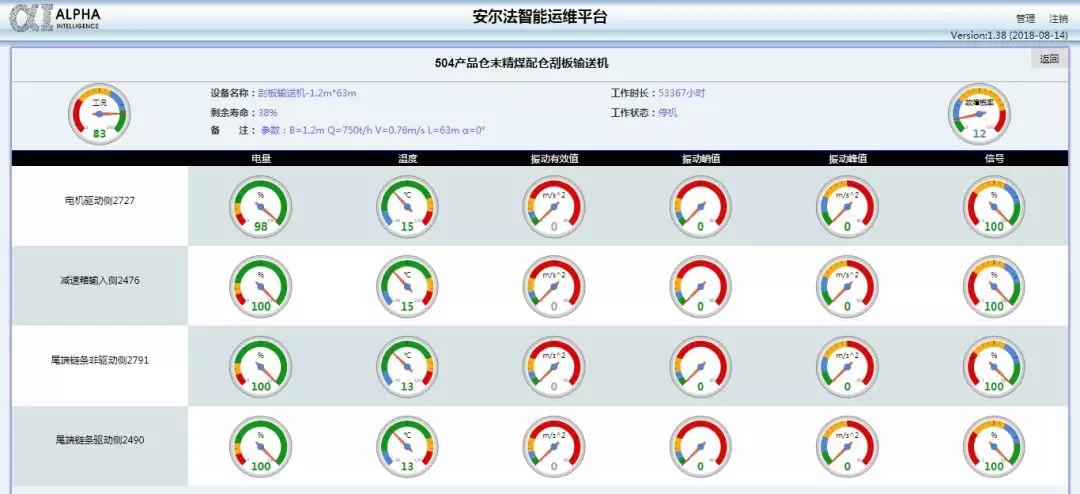Click the 温度 gauge for 尾端链条驱动侧2490
Image resolution: width=1080 pixels, height=494 pixels.
(x=407, y=446)
